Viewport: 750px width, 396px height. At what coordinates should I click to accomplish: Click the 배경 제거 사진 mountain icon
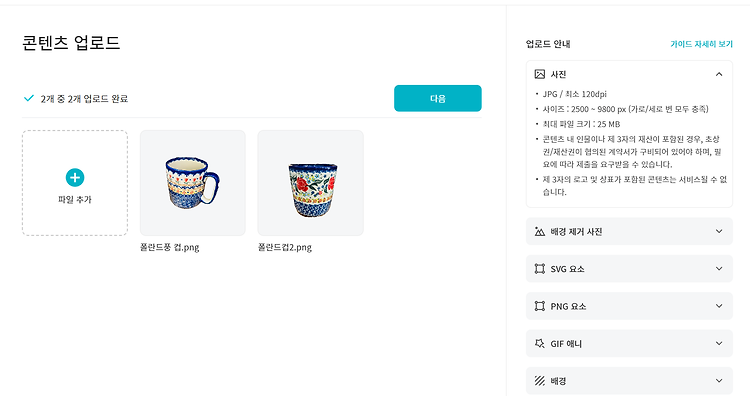(540, 231)
